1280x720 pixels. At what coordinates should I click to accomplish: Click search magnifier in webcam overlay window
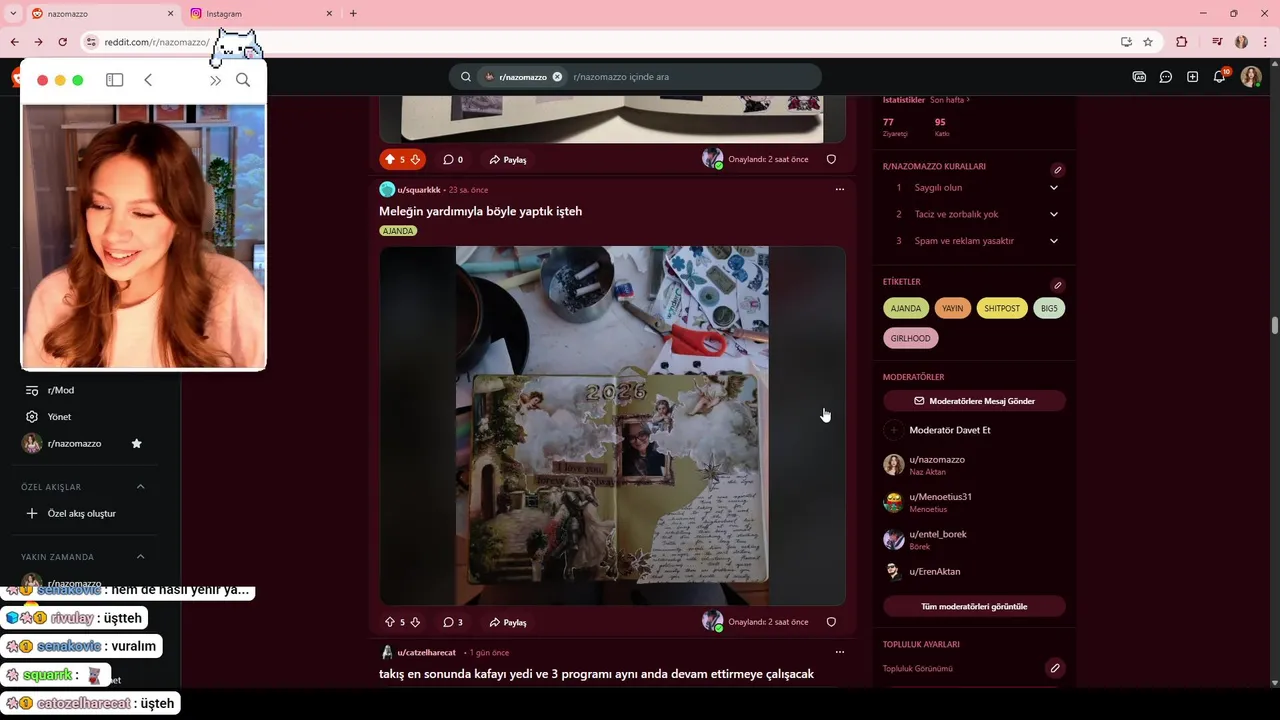(x=243, y=80)
